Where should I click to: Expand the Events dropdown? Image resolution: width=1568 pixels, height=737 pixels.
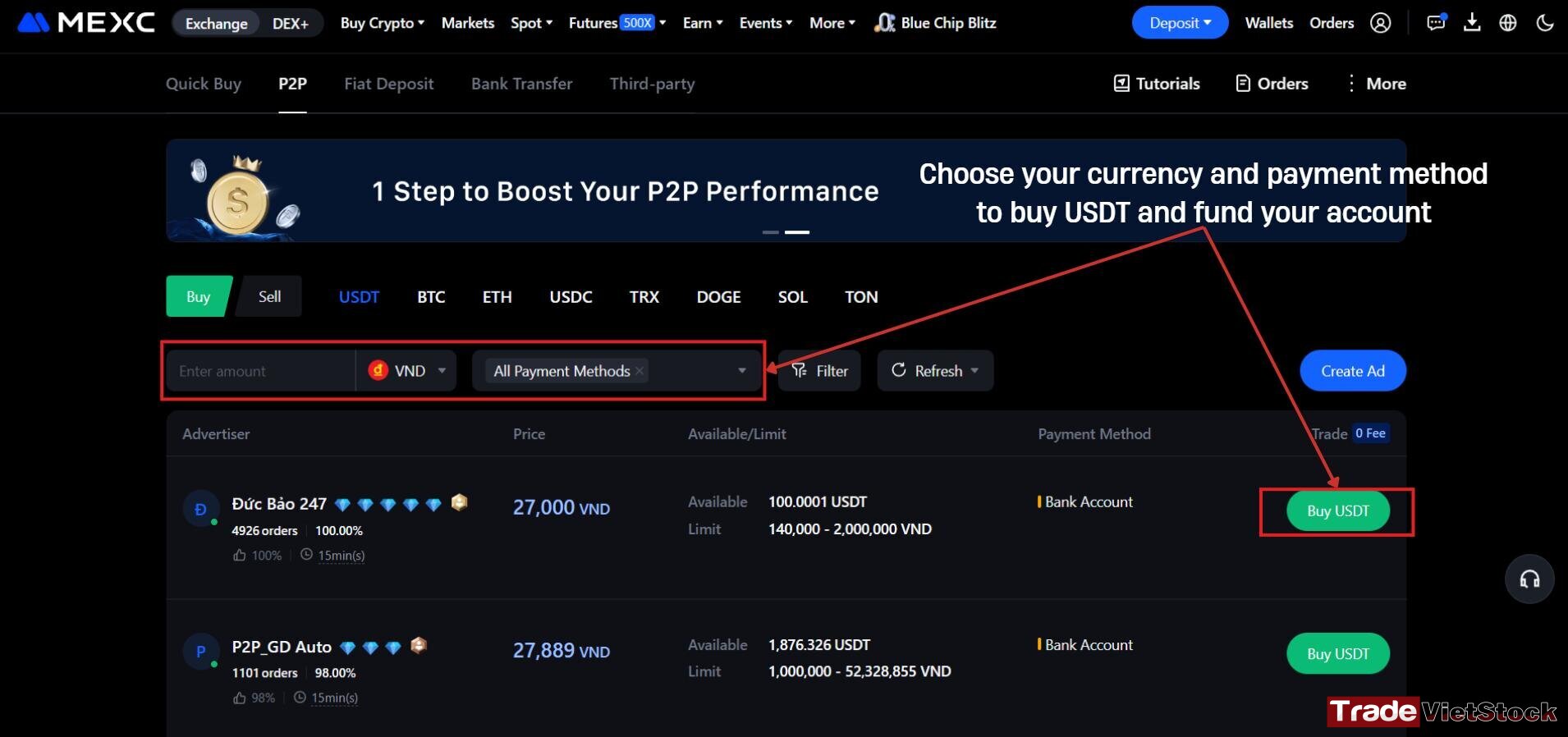766,23
